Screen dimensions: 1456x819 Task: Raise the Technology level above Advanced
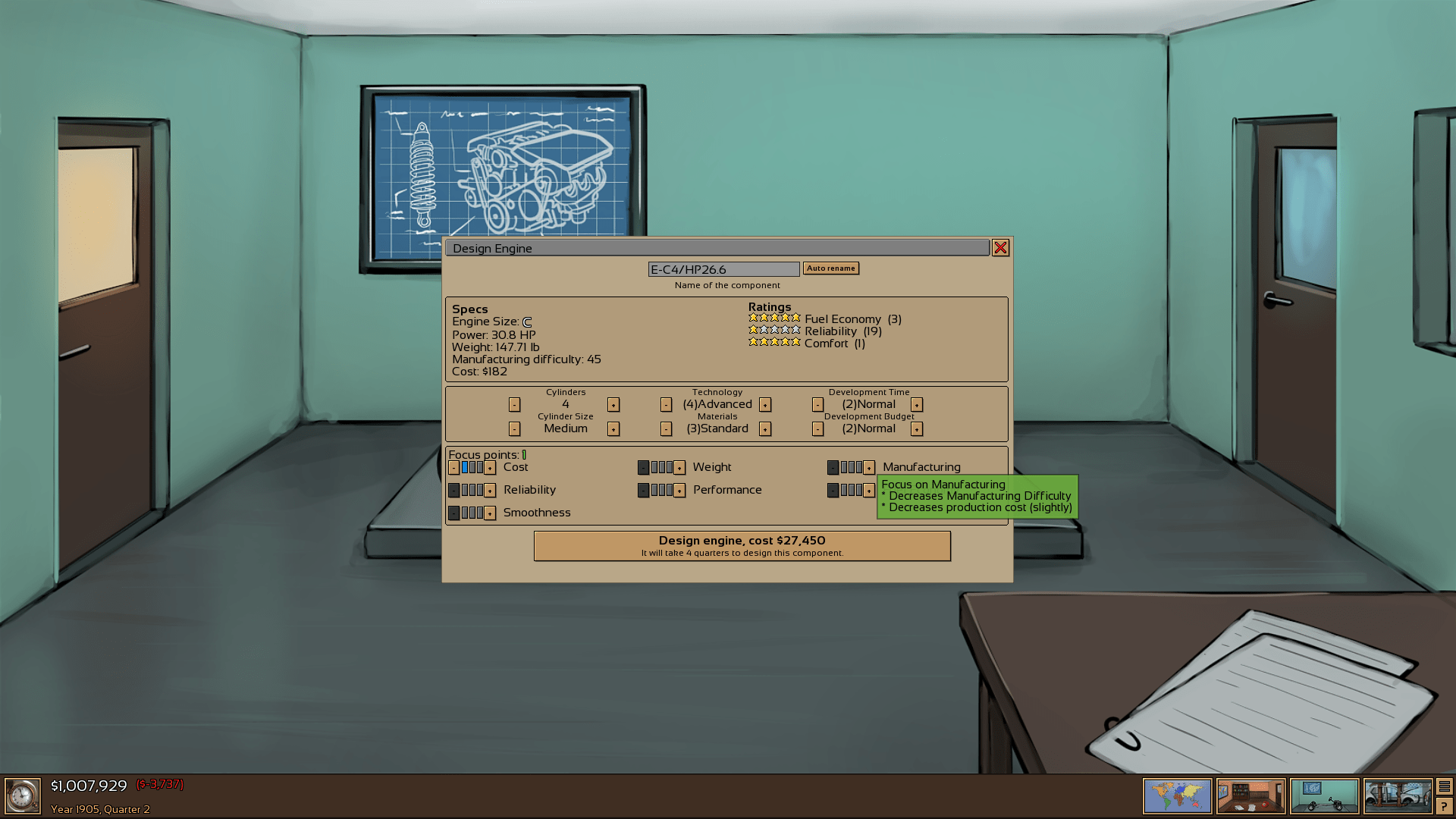click(765, 405)
